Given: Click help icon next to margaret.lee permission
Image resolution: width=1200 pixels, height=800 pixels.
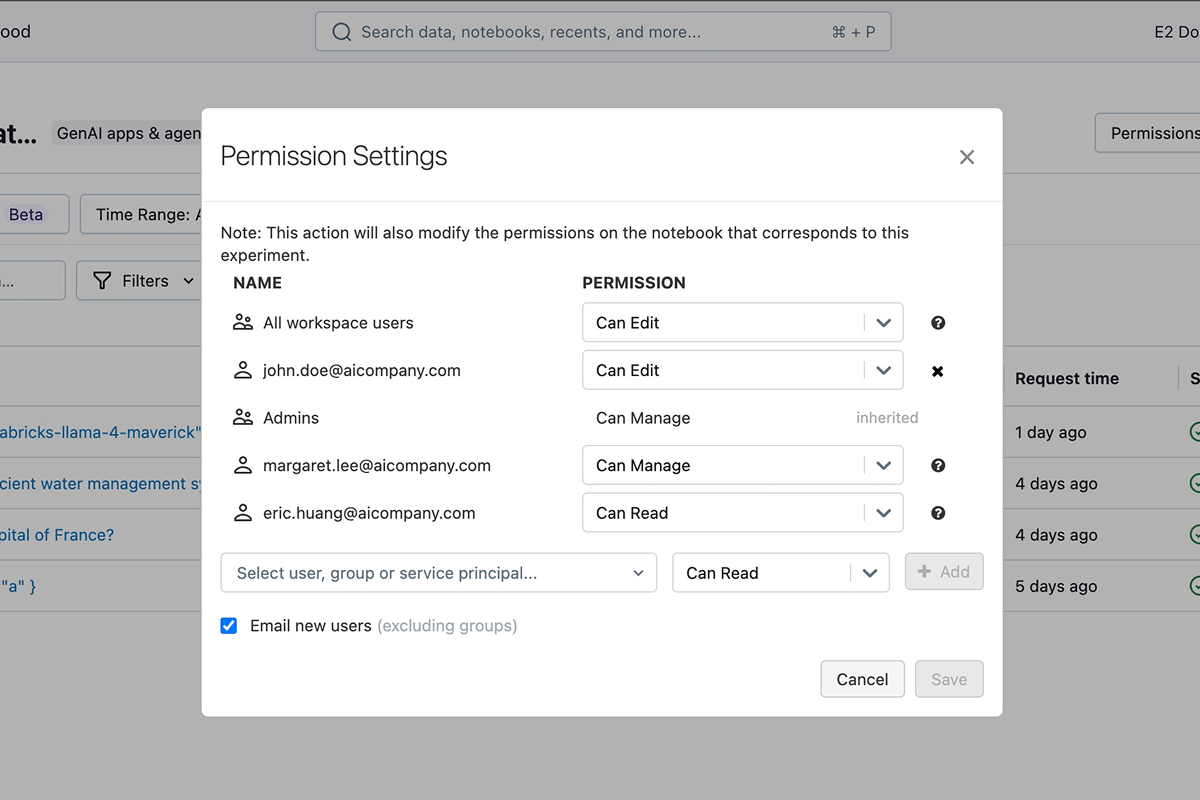Looking at the screenshot, I should coord(938,465).
